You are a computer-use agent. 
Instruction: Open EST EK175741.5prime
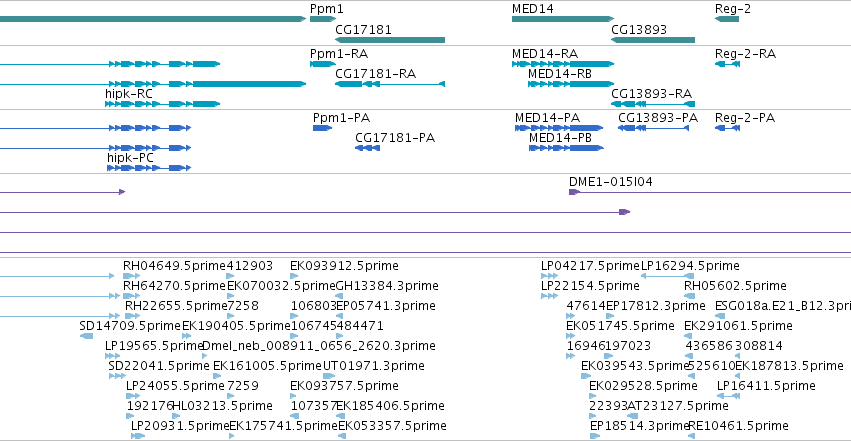click(x=283, y=426)
